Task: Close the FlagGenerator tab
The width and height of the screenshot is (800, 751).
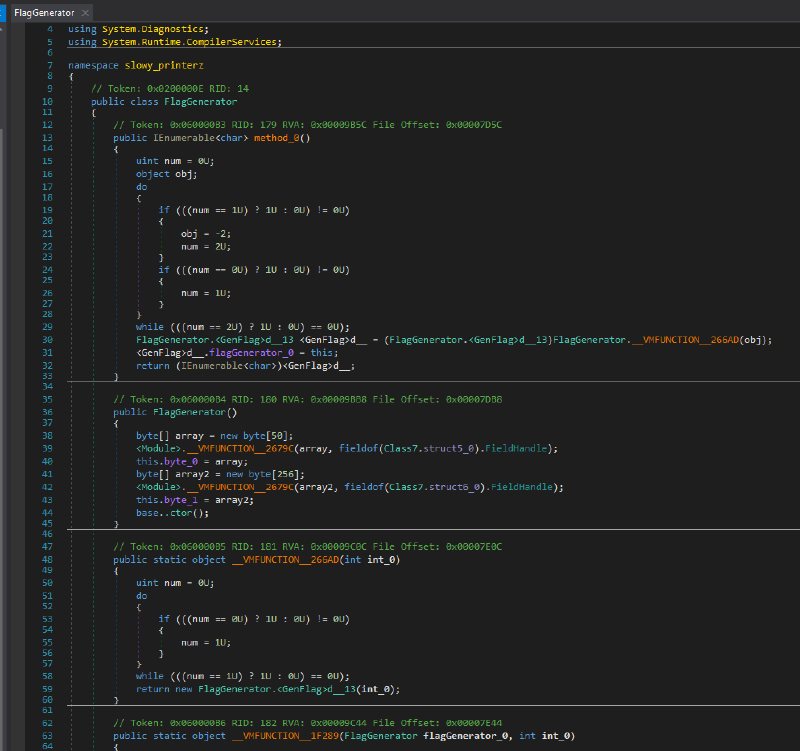Action: click(85, 12)
